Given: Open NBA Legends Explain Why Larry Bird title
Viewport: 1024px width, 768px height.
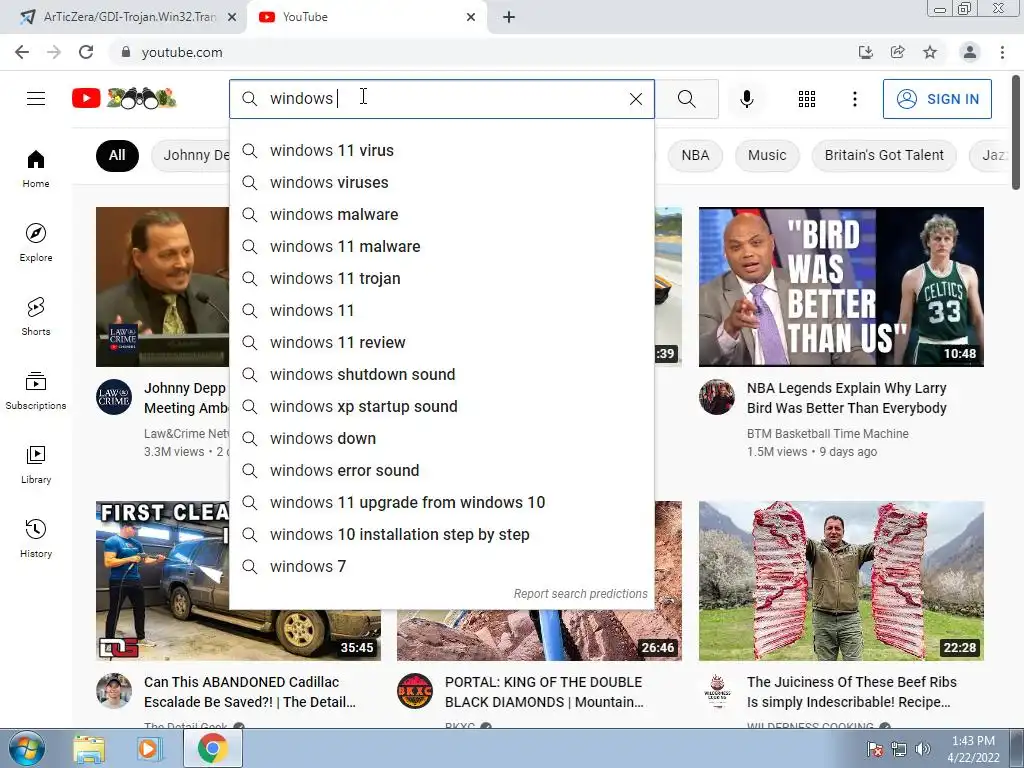Looking at the screenshot, I should (846, 398).
